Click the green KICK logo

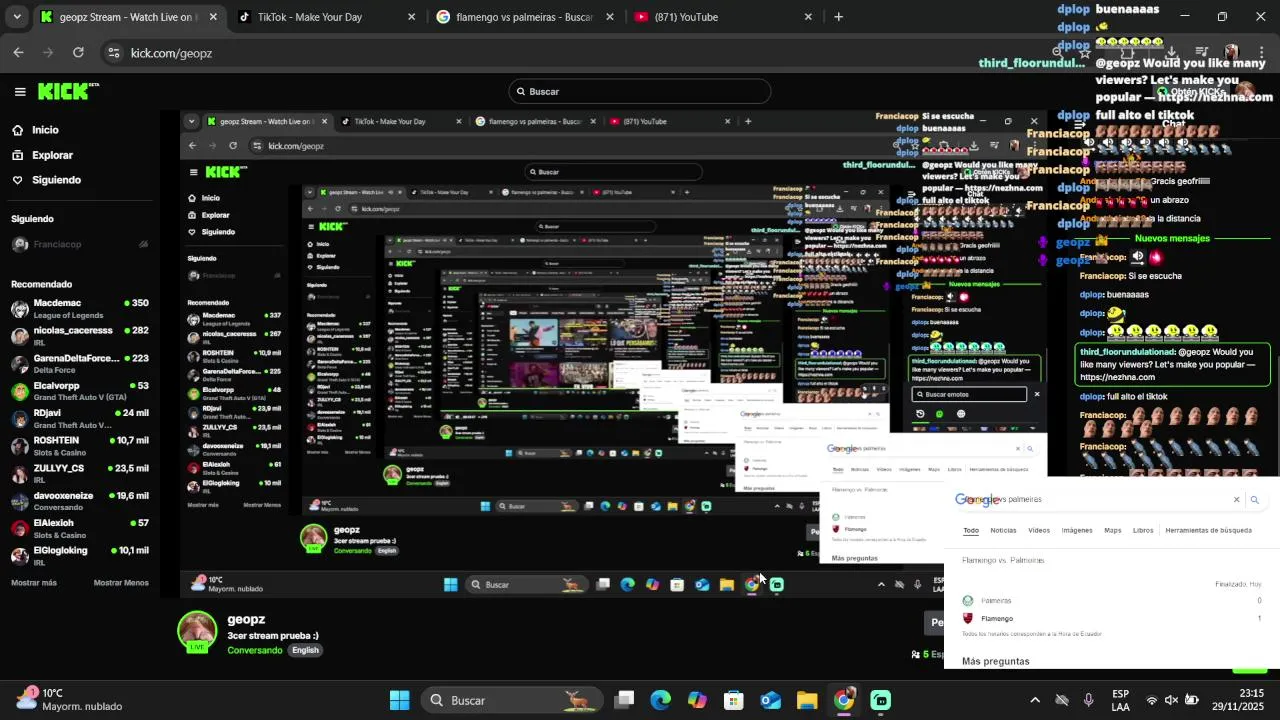[68, 91]
